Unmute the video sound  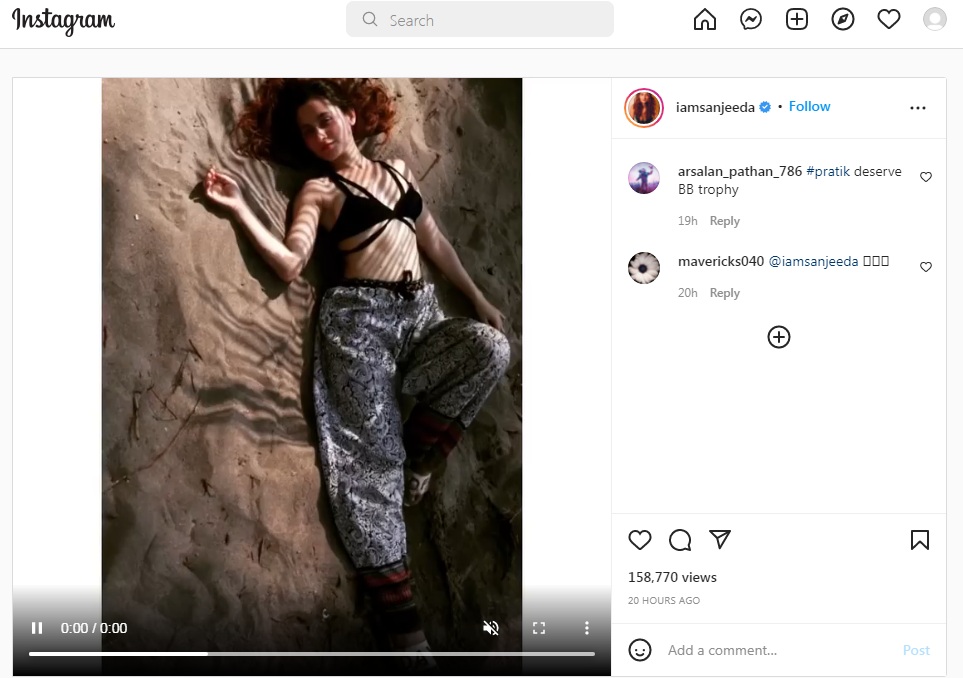pos(491,628)
